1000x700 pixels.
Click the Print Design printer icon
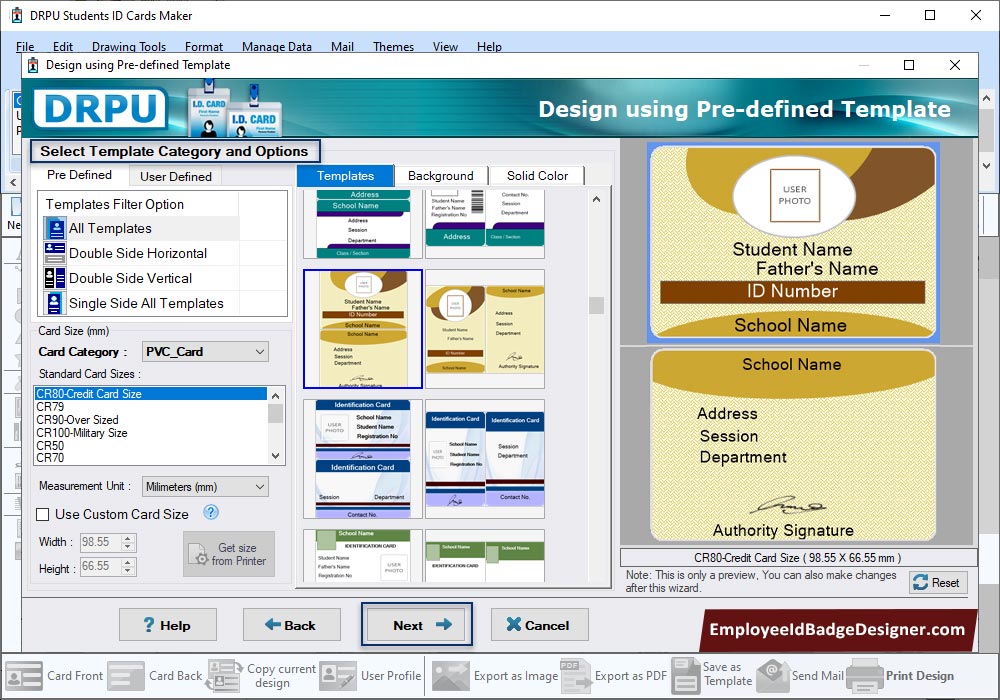click(864, 676)
